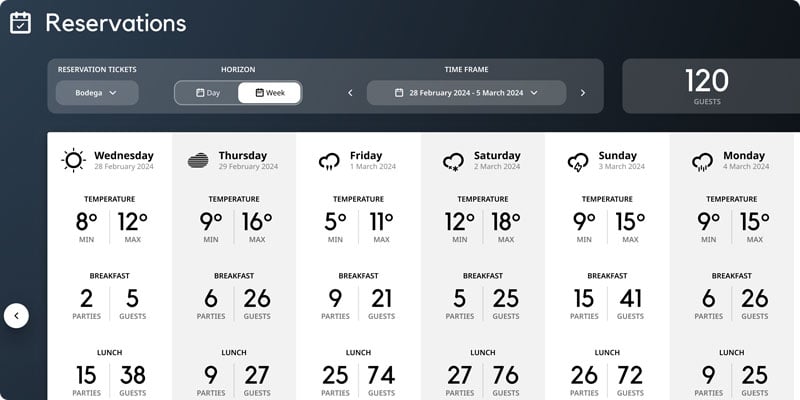Click Sunday lunch 26 parties value

tap(584, 376)
